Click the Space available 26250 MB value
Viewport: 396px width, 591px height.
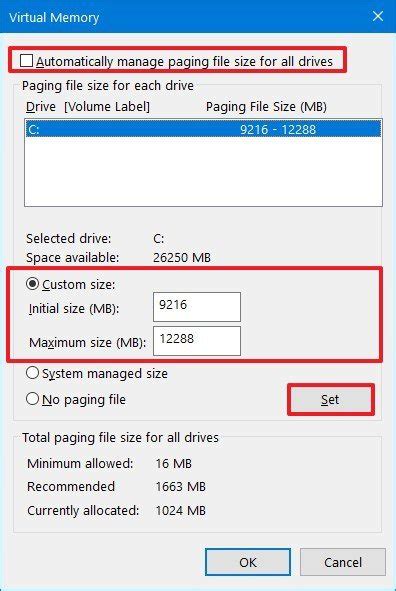[x=182, y=258]
